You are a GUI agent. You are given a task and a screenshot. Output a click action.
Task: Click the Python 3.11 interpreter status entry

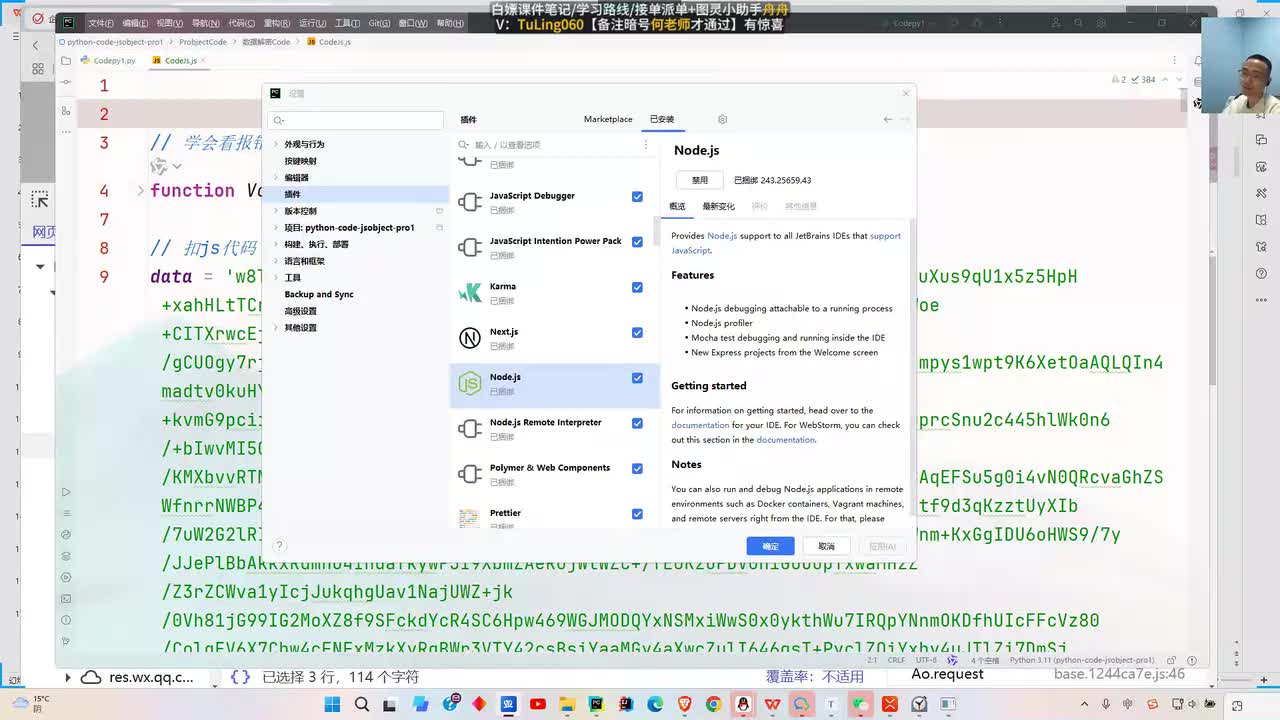coord(1082,661)
